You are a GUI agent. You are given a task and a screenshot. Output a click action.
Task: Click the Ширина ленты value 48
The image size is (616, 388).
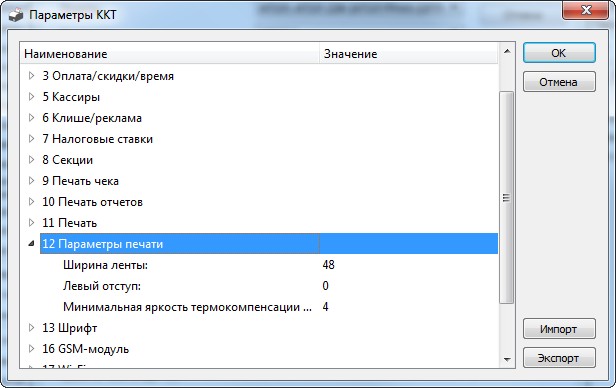(328, 265)
